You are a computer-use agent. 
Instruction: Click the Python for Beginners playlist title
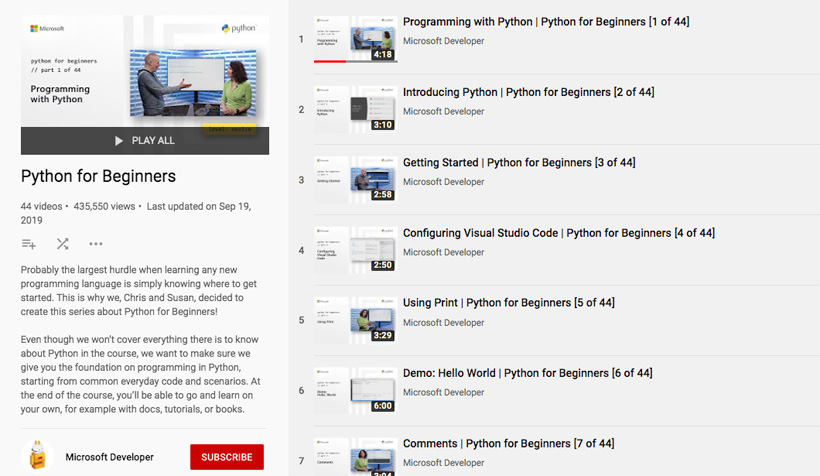[98, 176]
